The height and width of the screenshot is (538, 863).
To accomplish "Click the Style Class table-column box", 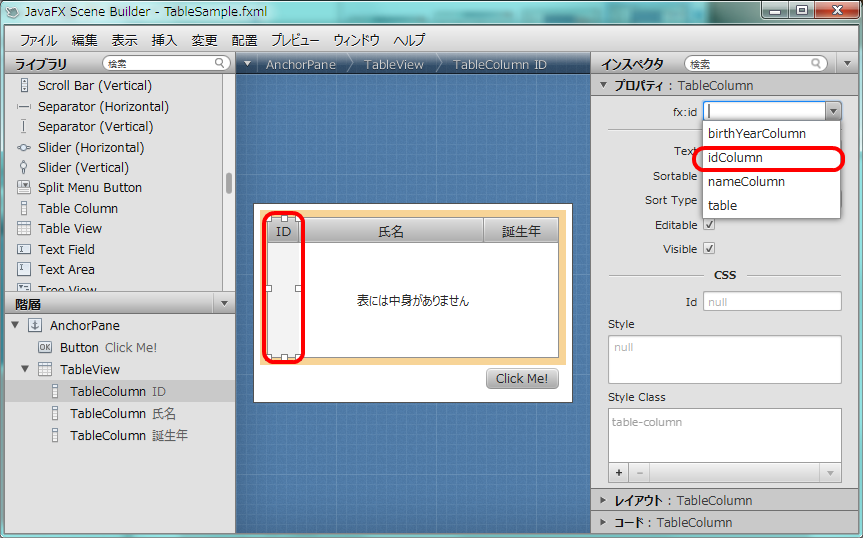I will tap(724, 435).
